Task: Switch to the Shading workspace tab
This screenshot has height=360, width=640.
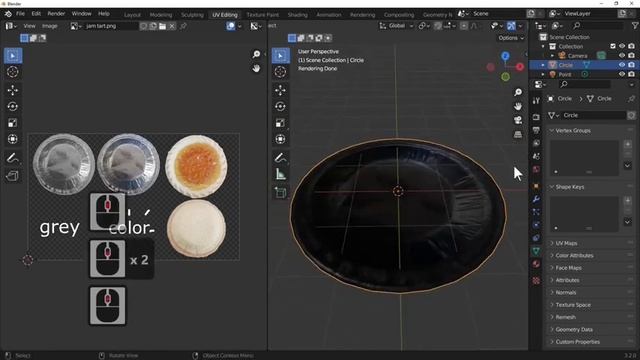Action: coord(298,15)
